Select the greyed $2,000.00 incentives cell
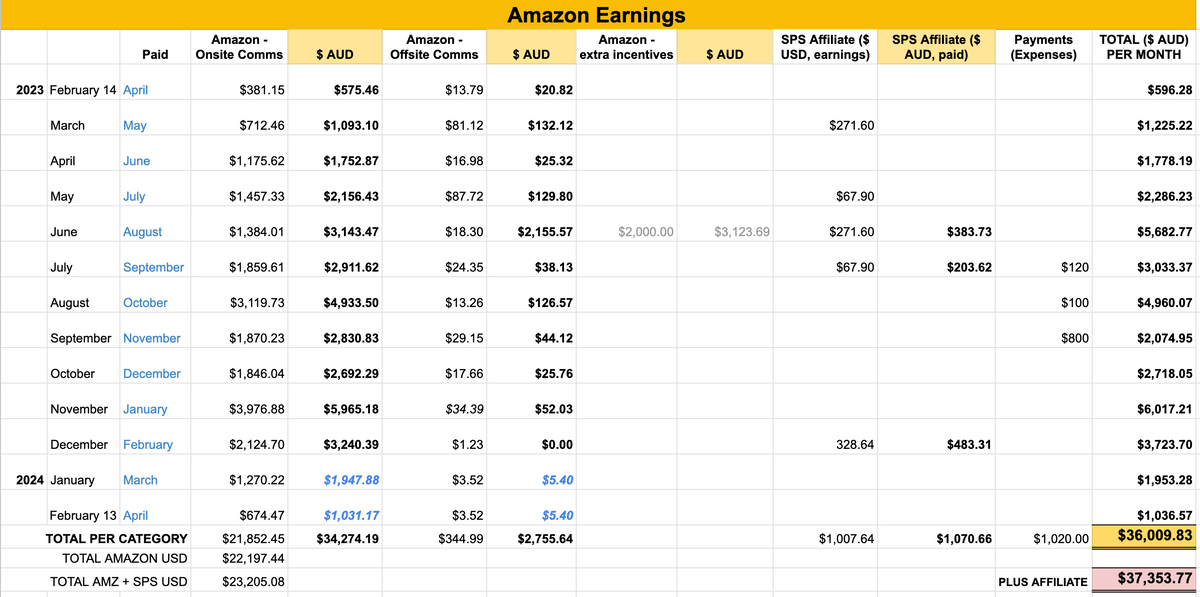The height and width of the screenshot is (597, 1200). 646,232
